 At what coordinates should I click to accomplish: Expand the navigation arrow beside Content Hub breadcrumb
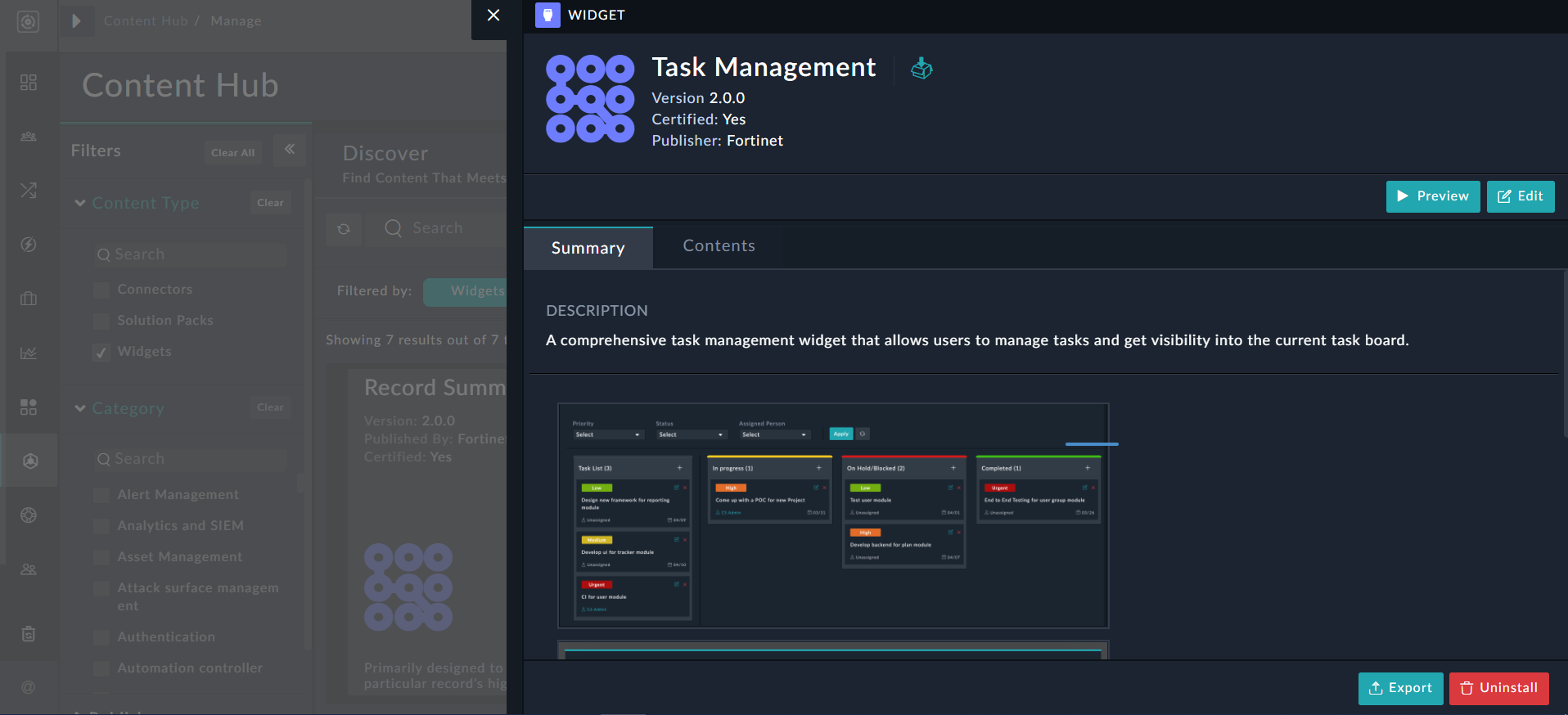76,21
